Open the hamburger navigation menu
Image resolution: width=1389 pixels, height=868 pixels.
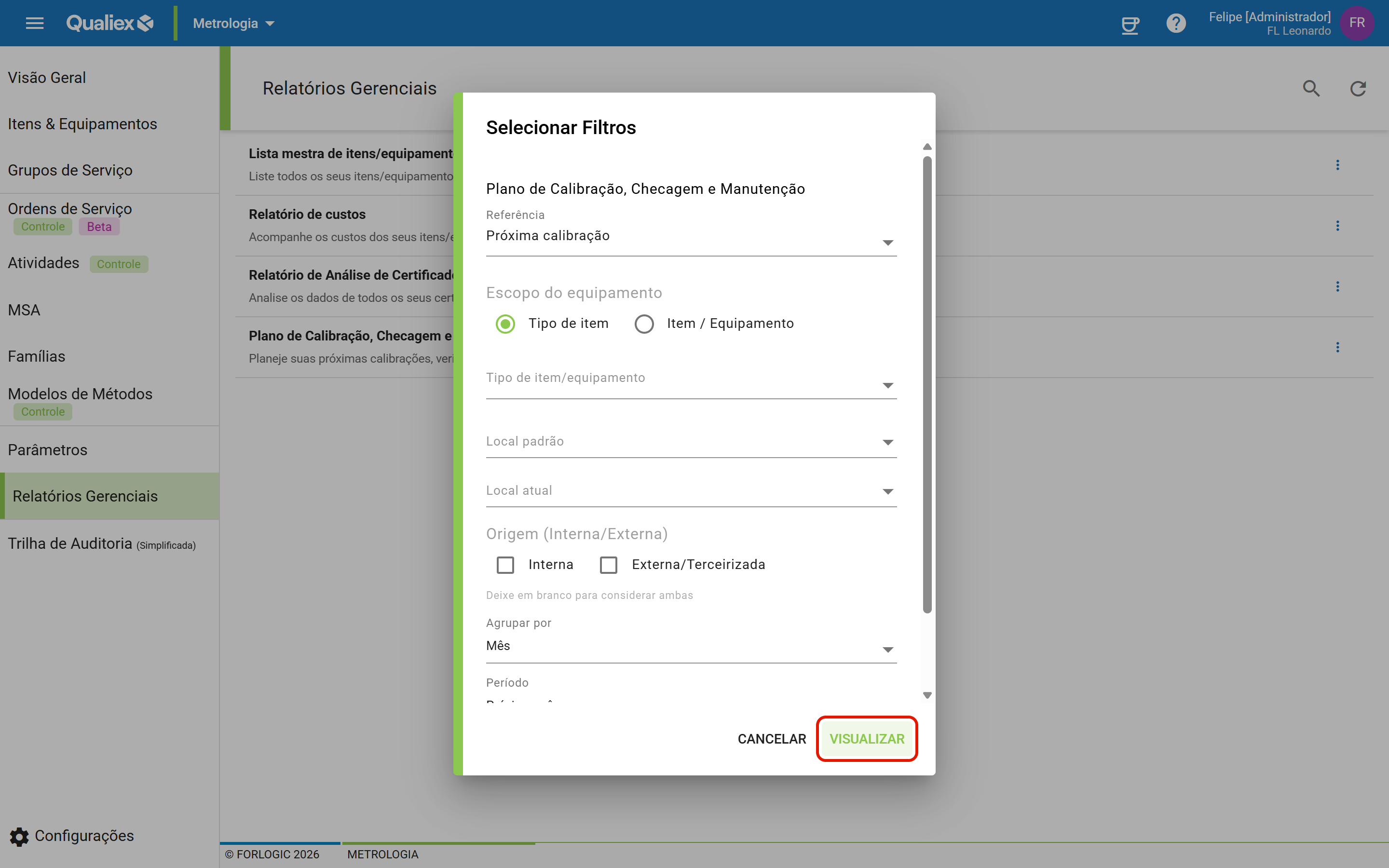pyautogui.click(x=34, y=23)
